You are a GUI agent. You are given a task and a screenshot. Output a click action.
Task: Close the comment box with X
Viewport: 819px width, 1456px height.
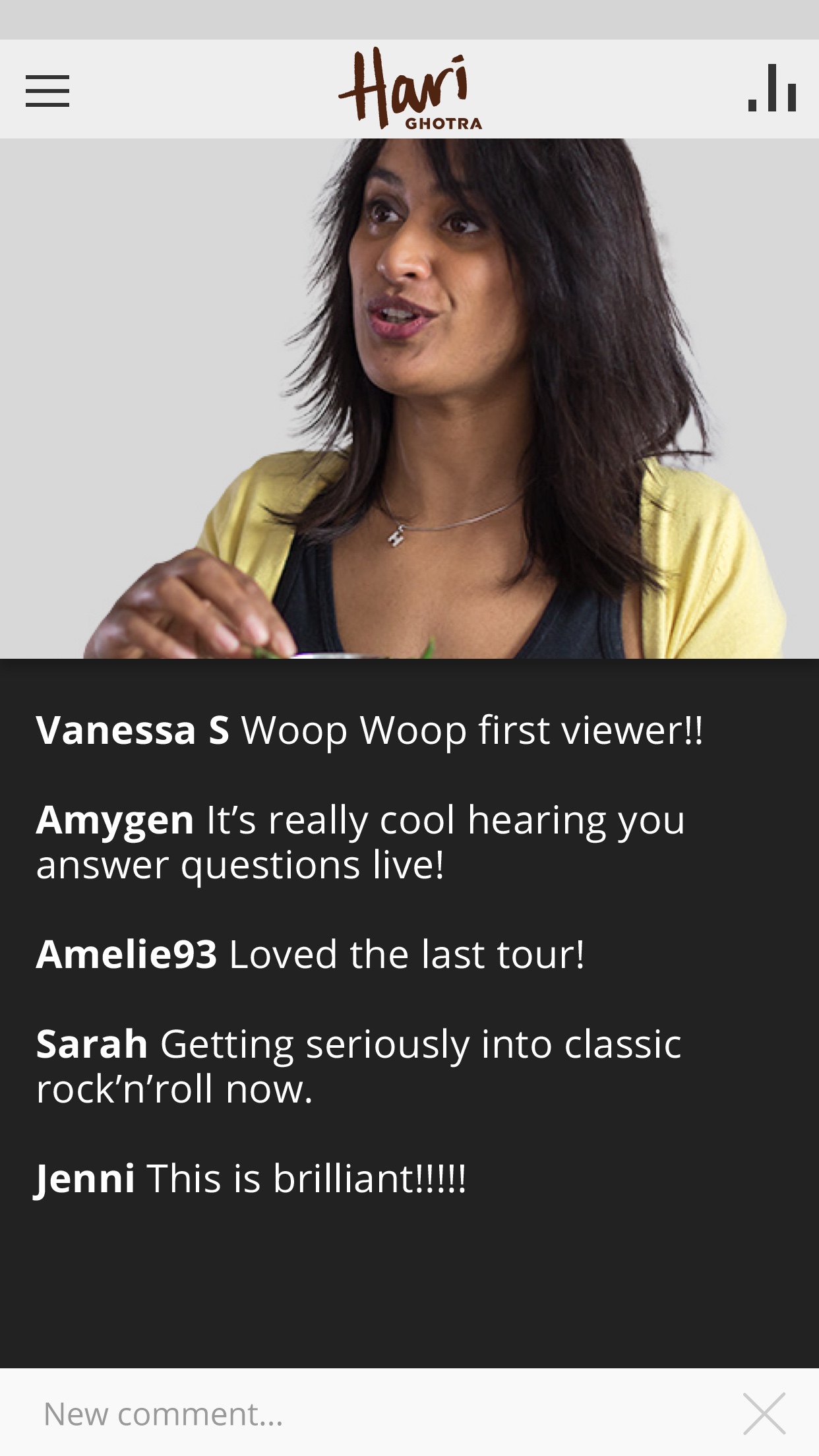point(764,1413)
